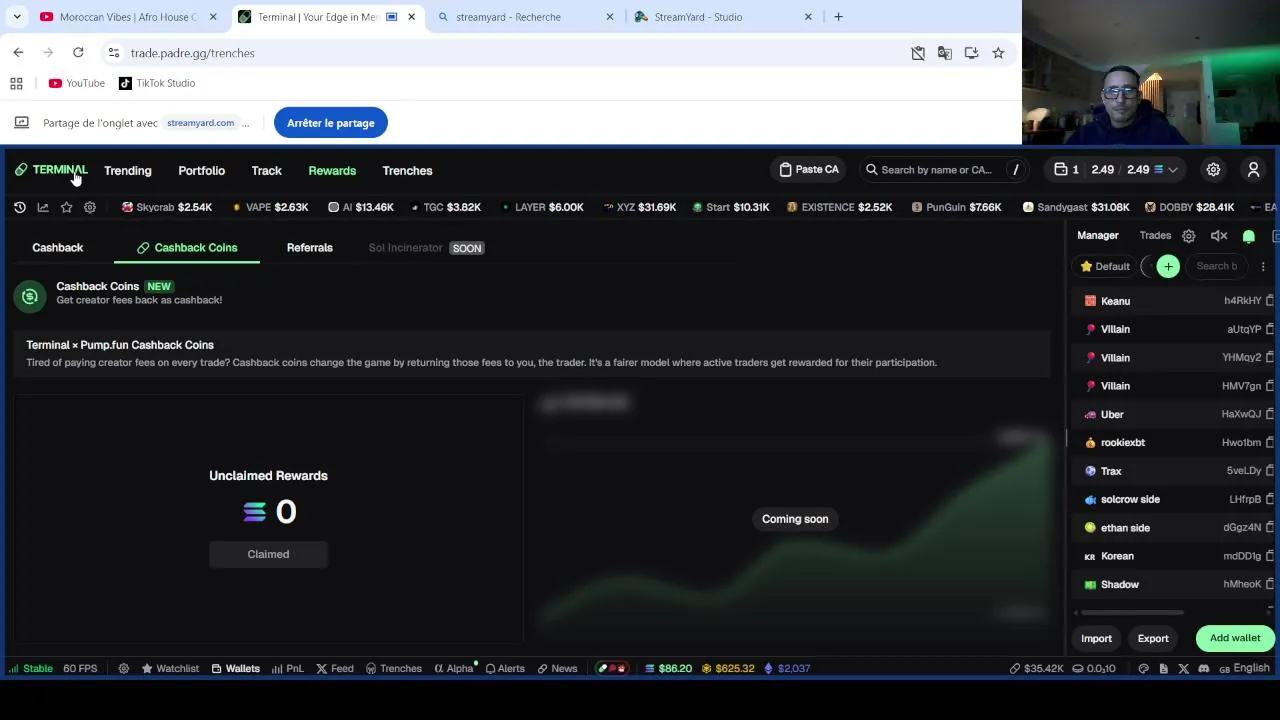Open PnL in the bottom bar
1280x720 pixels.
pos(287,668)
